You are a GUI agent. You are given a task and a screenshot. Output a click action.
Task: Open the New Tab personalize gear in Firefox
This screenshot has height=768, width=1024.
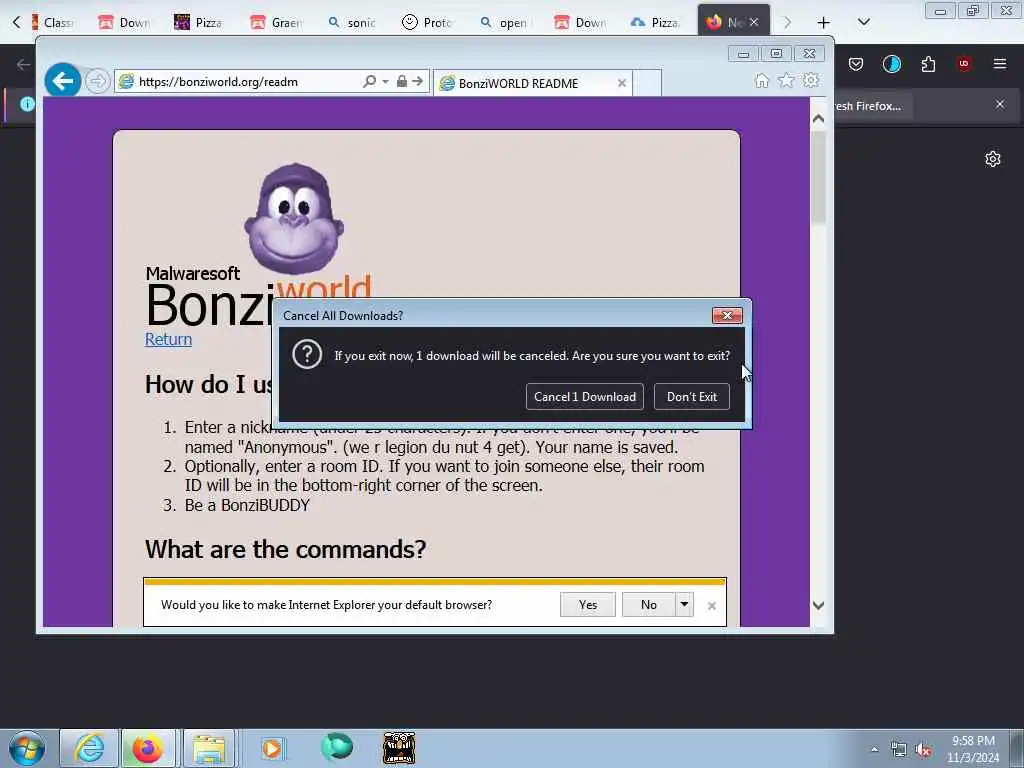[x=993, y=159]
